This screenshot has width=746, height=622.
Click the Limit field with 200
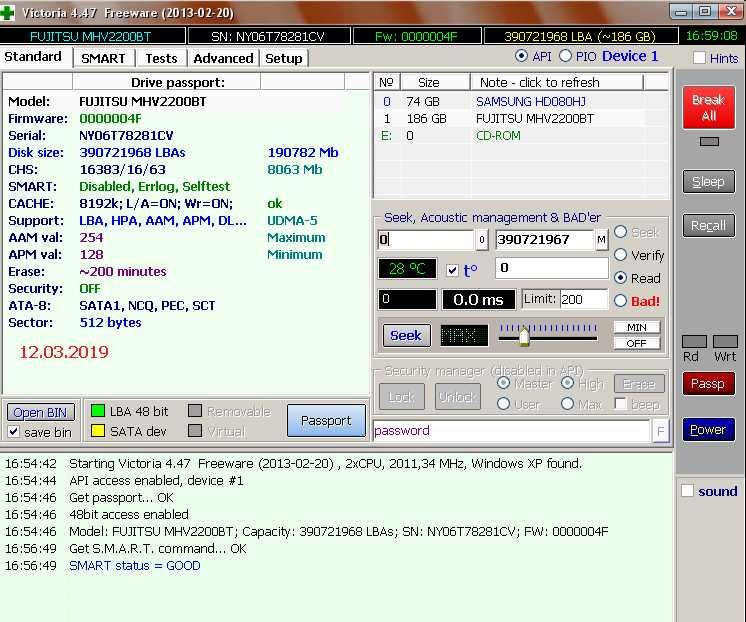584,299
